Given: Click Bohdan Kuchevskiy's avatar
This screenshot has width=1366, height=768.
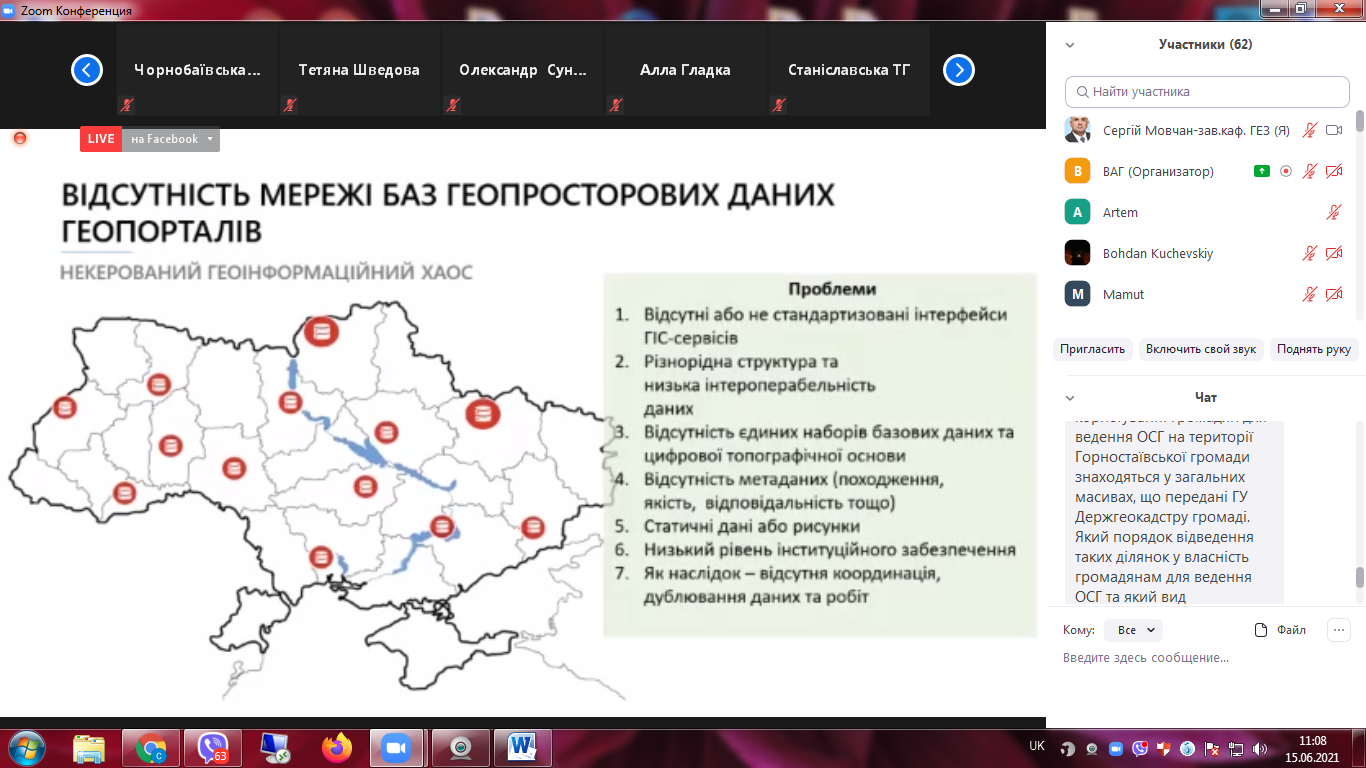Looking at the screenshot, I should coord(1077,253).
